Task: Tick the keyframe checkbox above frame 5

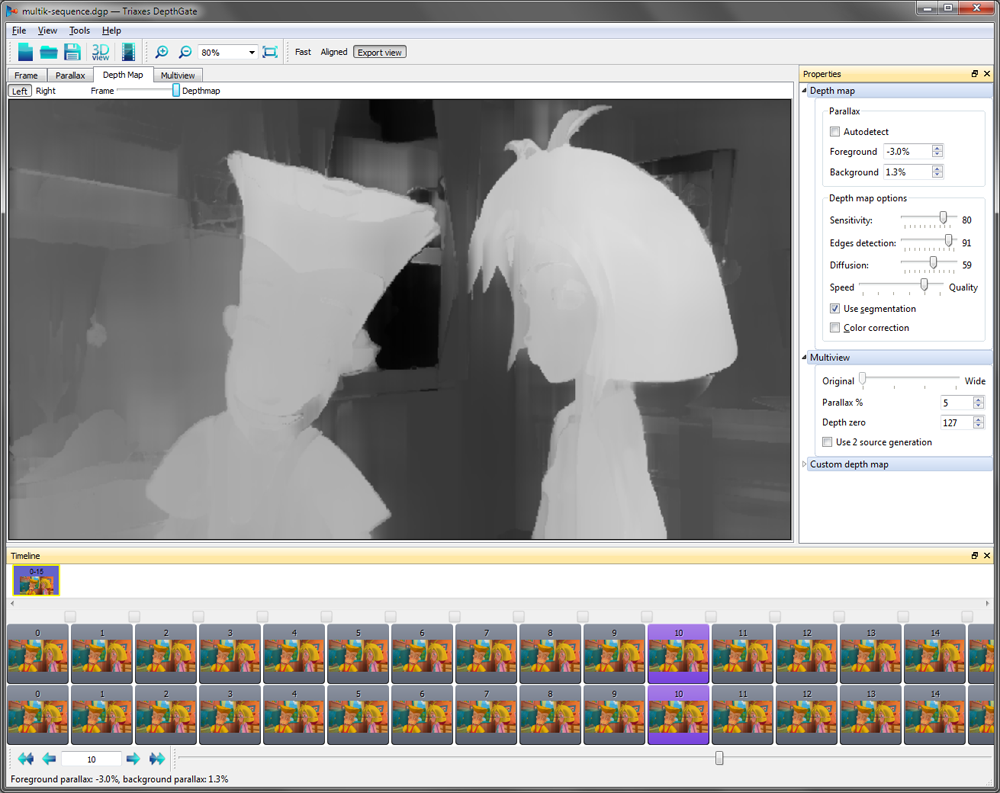Action: tap(390, 616)
